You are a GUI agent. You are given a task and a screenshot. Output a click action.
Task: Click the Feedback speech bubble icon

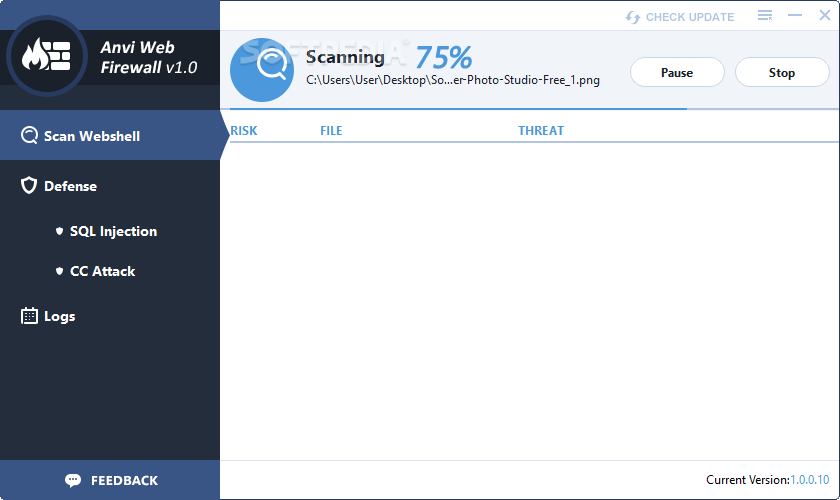pyautogui.click(x=73, y=480)
